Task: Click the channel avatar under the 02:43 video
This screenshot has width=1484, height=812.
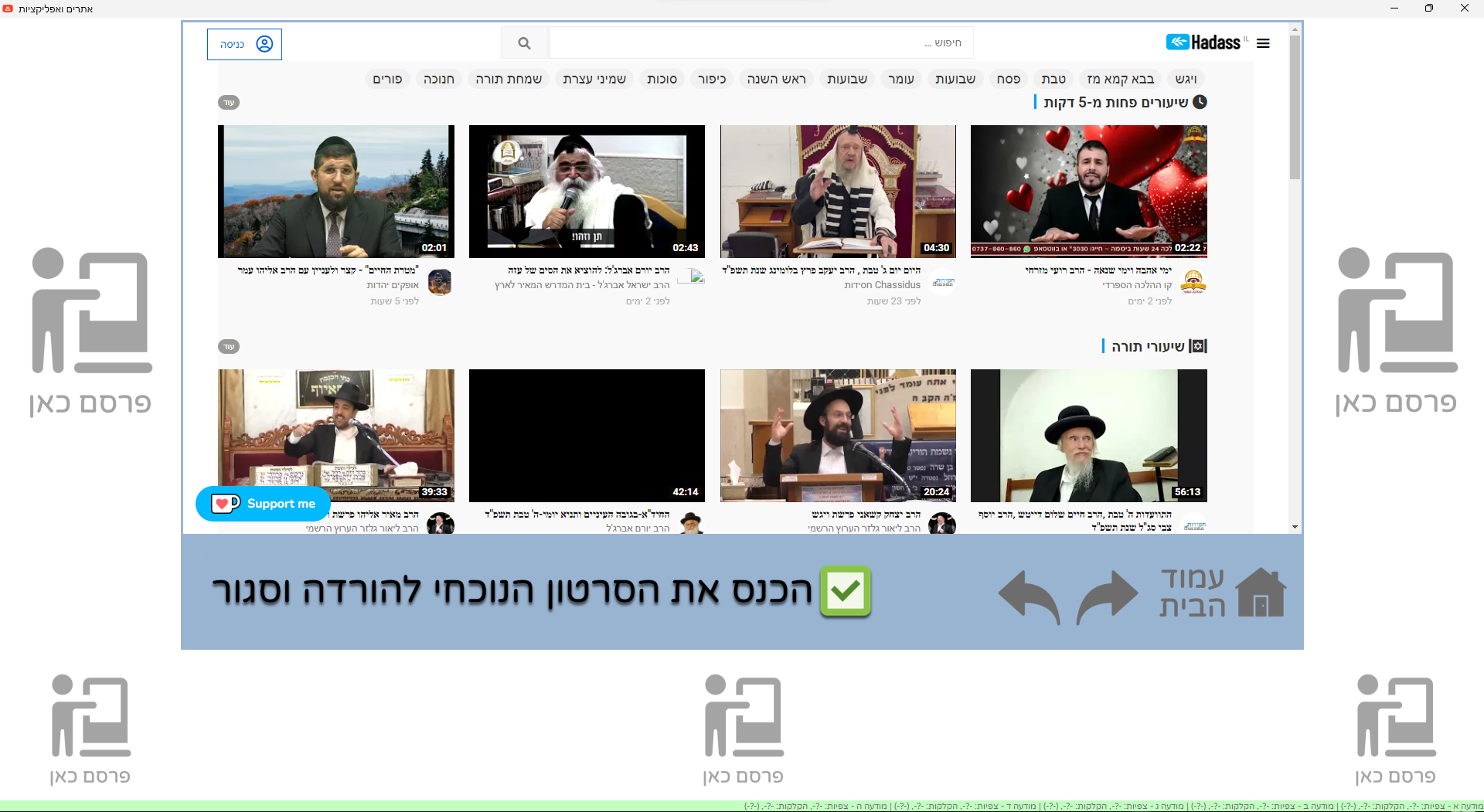Action: tap(692, 277)
